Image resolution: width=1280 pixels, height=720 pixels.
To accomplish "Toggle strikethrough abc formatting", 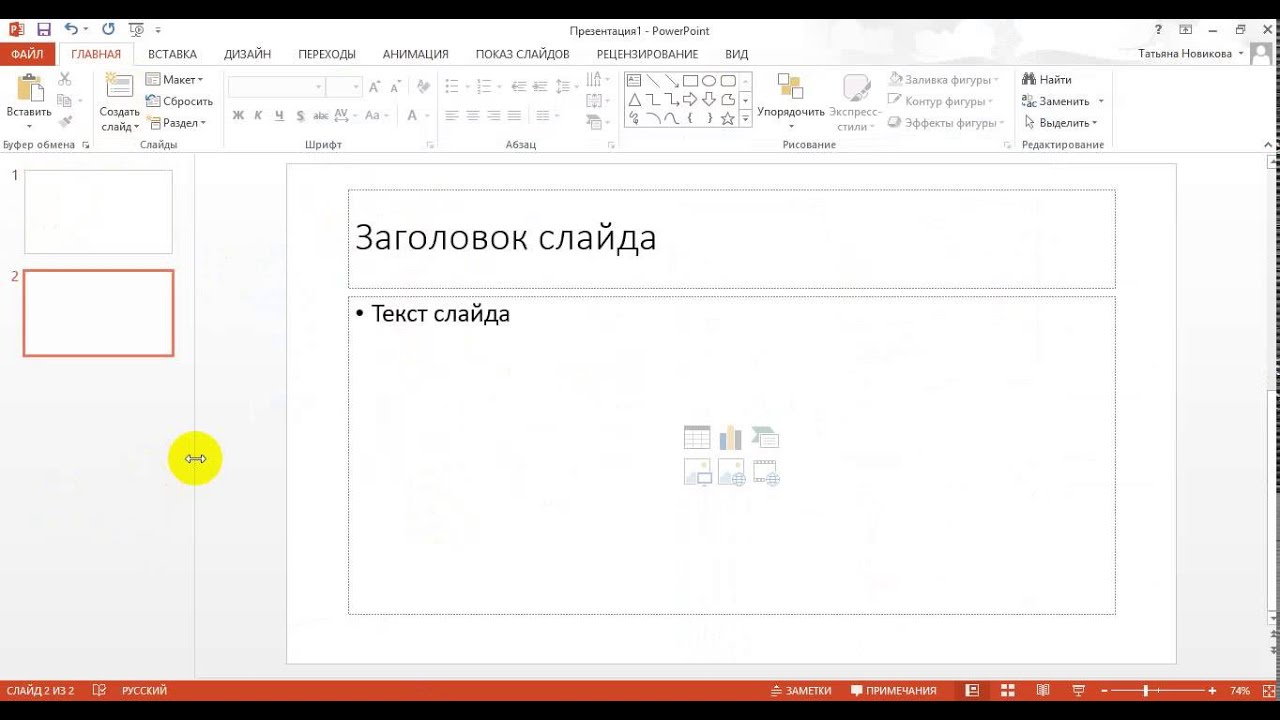I will coord(320,116).
